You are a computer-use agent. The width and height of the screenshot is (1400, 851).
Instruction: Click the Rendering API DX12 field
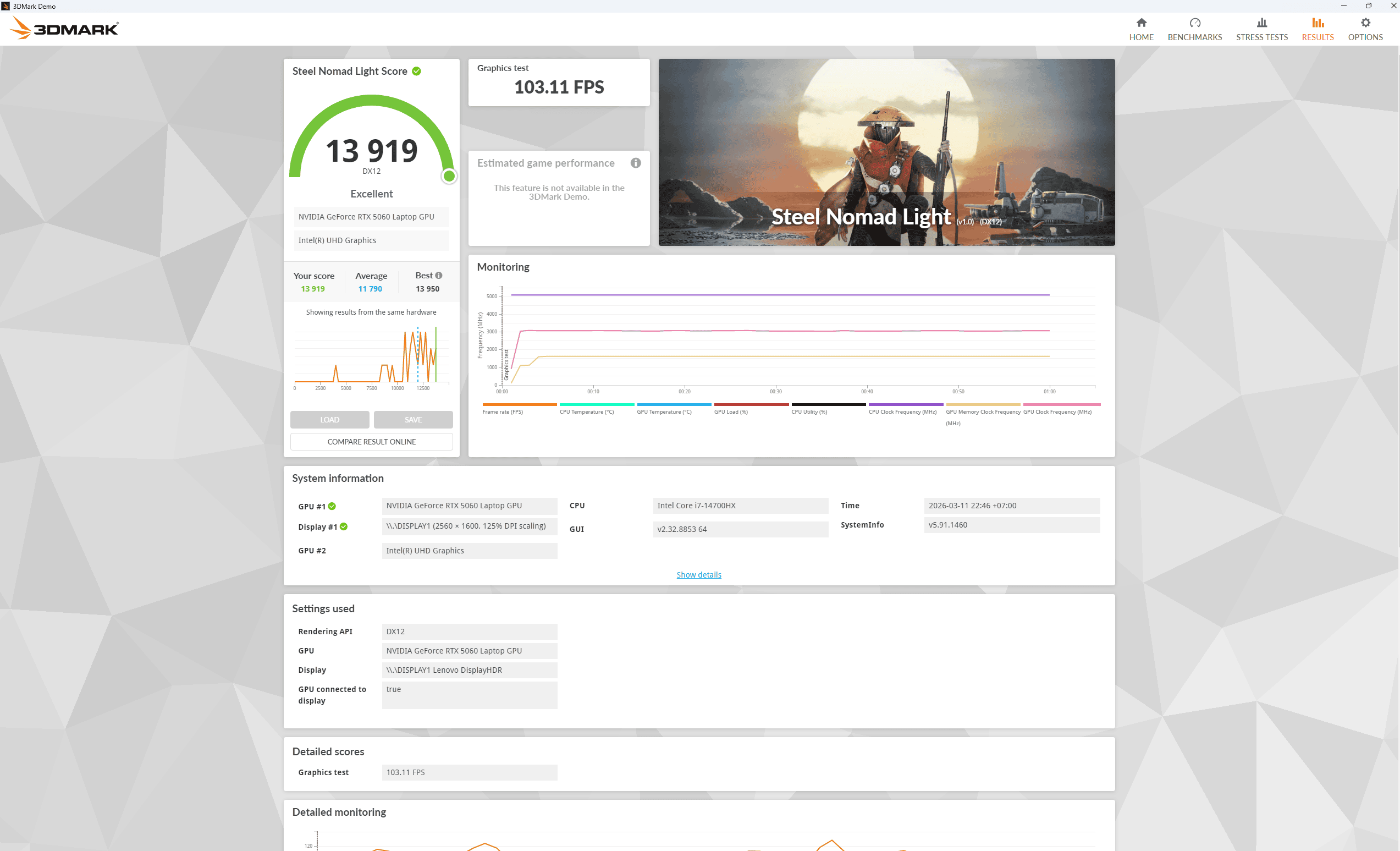pyautogui.click(x=469, y=632)
